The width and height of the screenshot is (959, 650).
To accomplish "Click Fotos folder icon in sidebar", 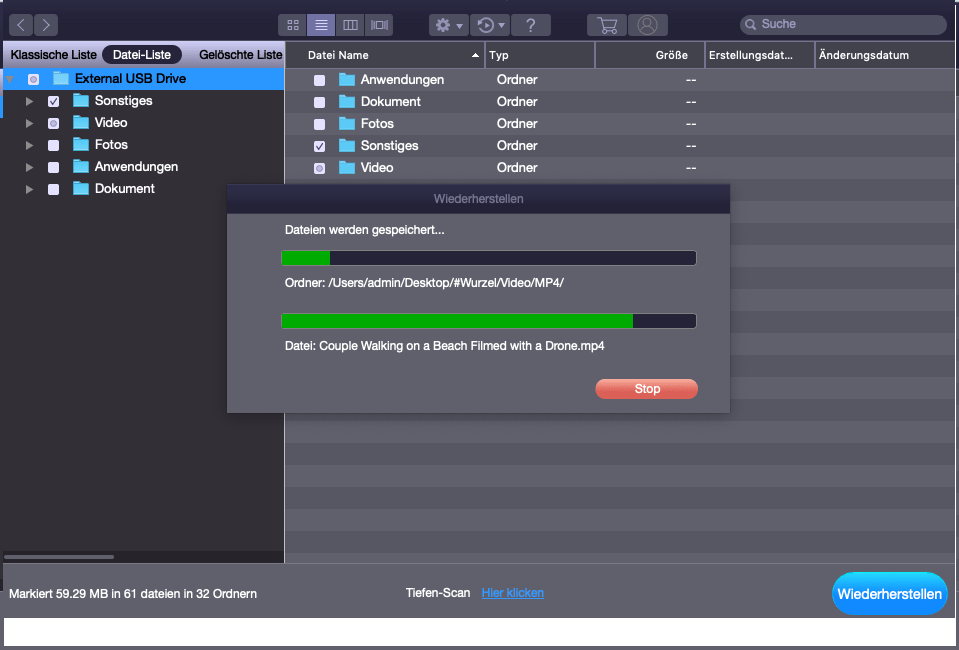I will click(x=81, y=144).
